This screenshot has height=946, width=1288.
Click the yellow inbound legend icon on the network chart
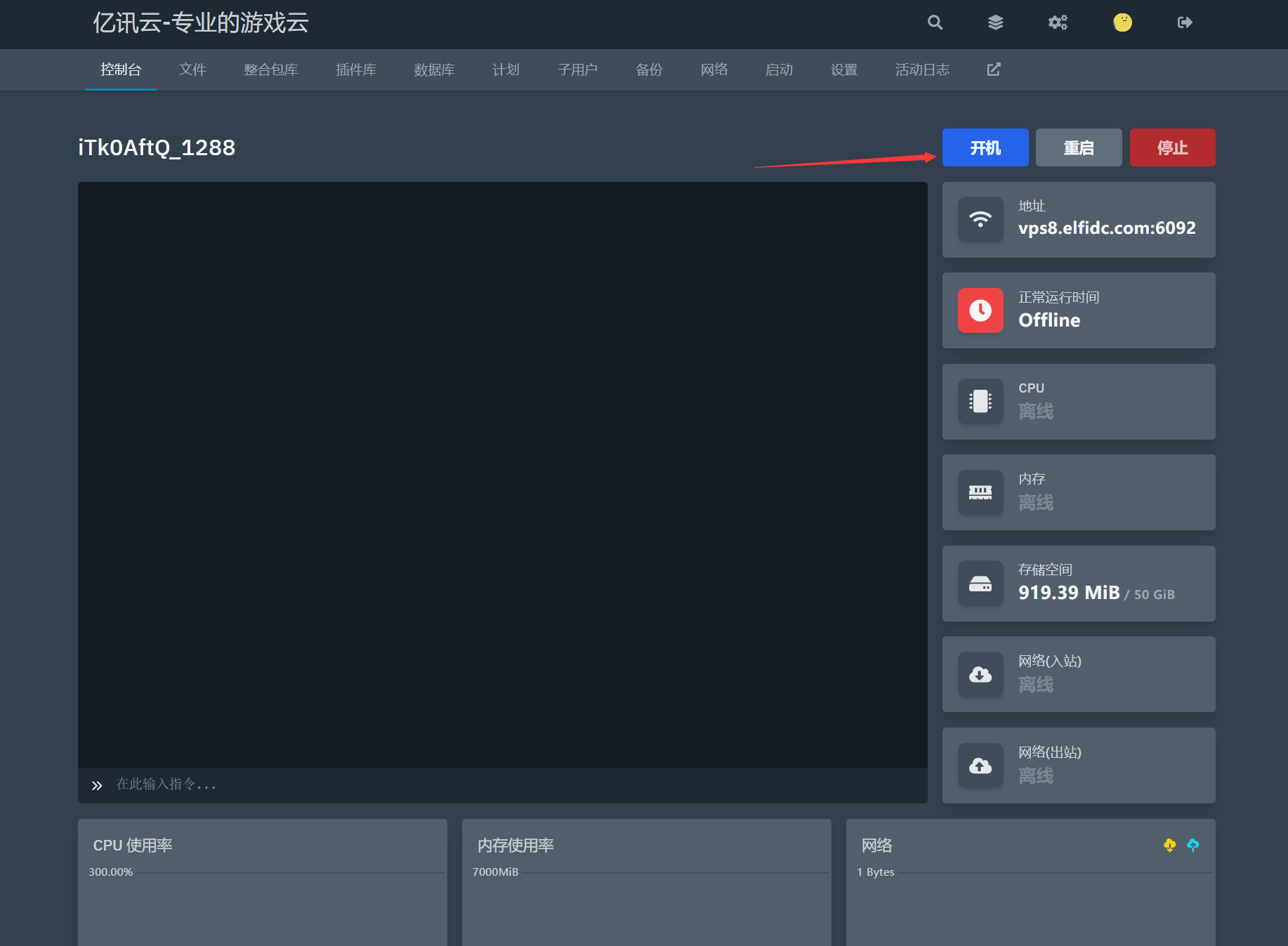click(1169, 845)
